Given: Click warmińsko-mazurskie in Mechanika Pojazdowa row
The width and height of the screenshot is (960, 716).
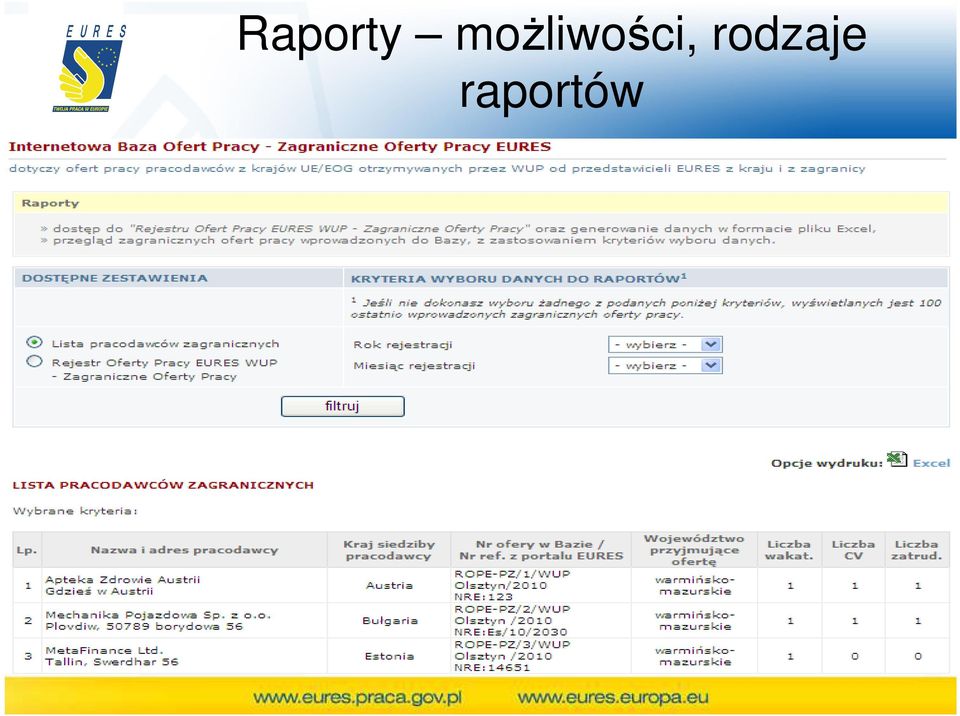Looking at the screenshot, I should (x=694, y=620).
